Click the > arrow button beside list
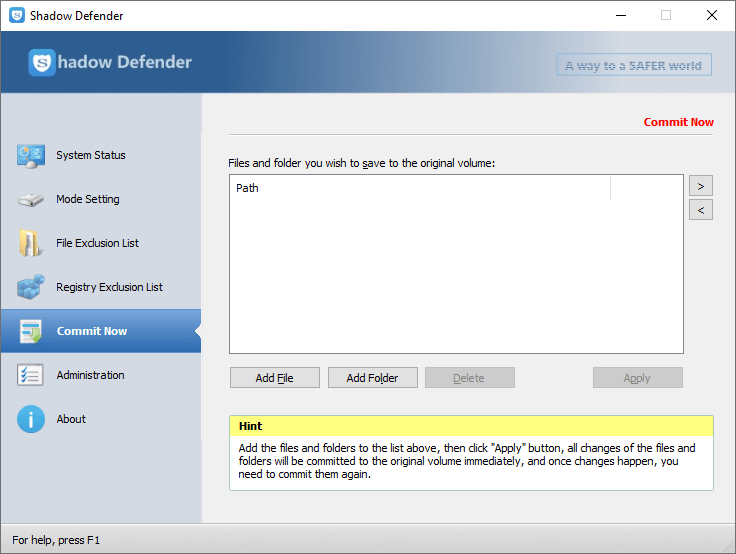The width and height of the screenshot is (736, 554). click(x=701, y=186)
